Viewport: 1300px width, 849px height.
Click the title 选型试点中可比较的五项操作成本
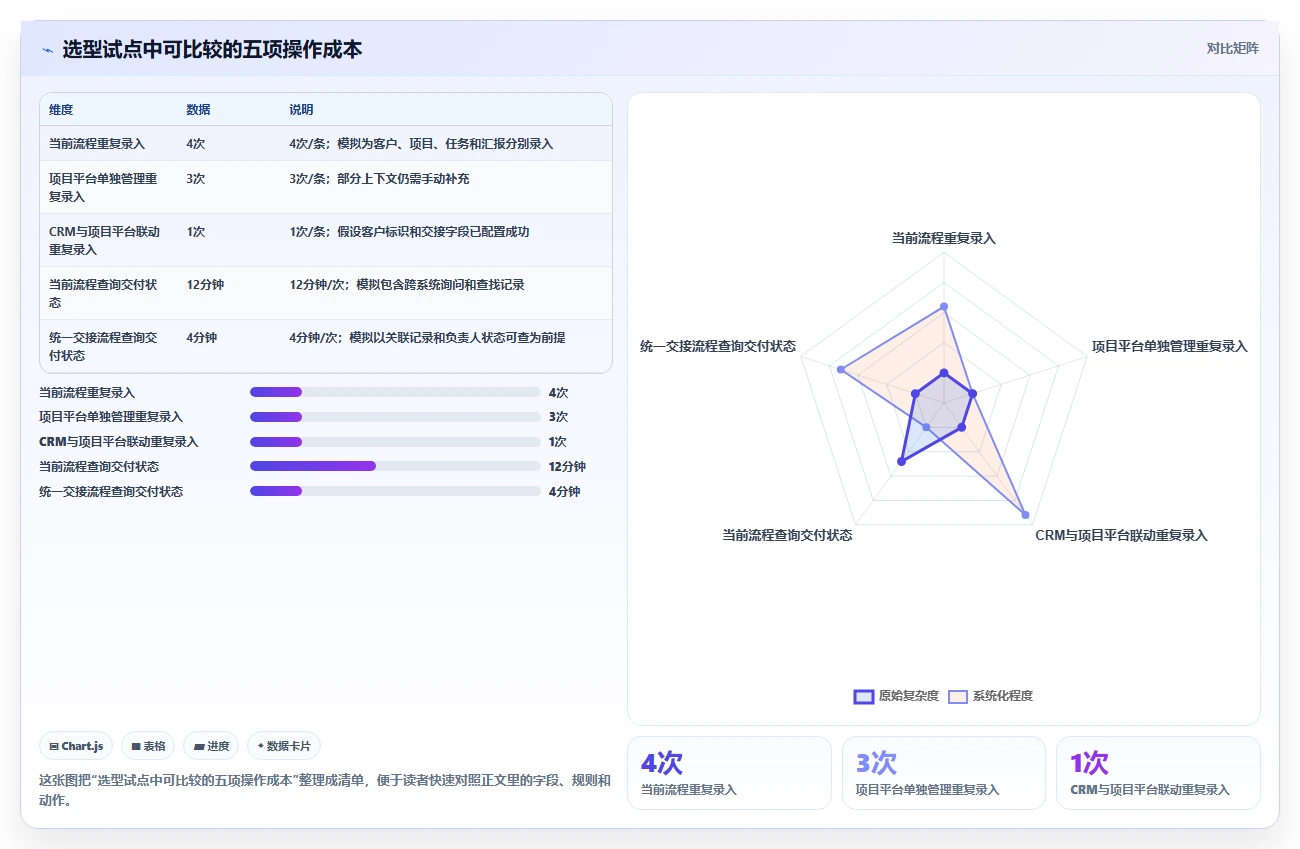212,49
